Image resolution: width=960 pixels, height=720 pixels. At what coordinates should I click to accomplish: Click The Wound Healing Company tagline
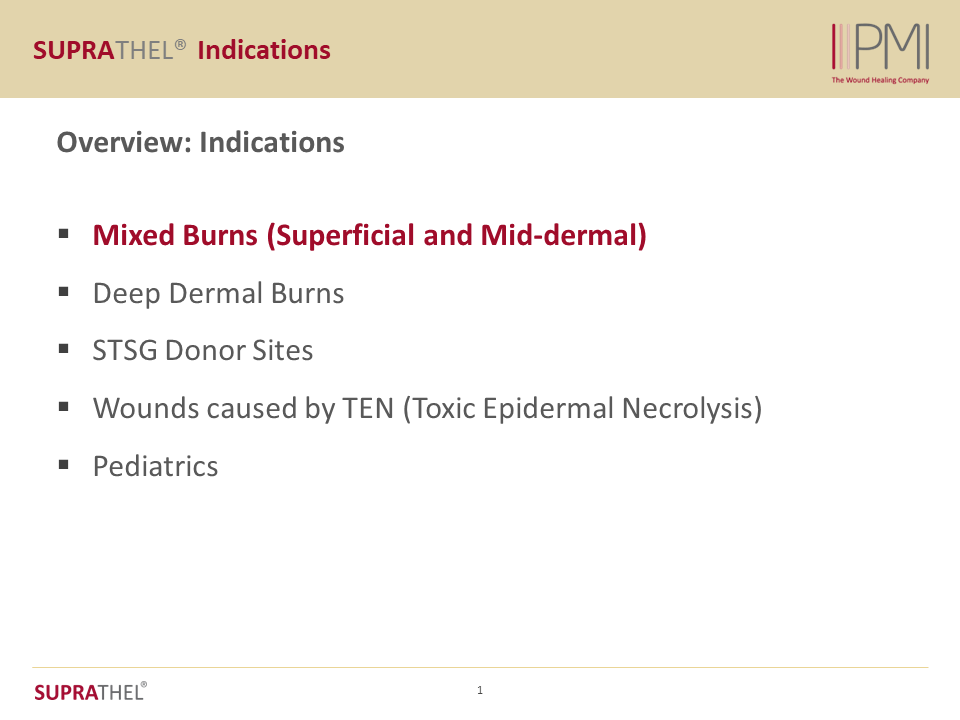[880, 80]
